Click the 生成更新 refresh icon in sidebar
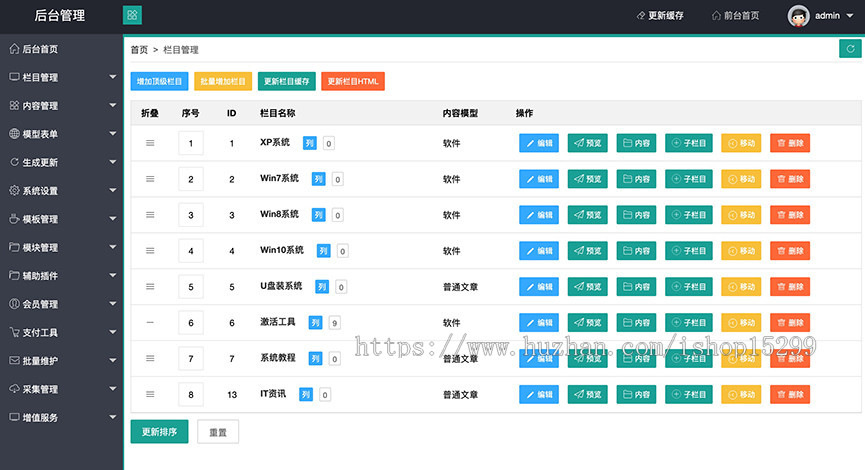This screenshot has width=865, height=470. point(14,162)
